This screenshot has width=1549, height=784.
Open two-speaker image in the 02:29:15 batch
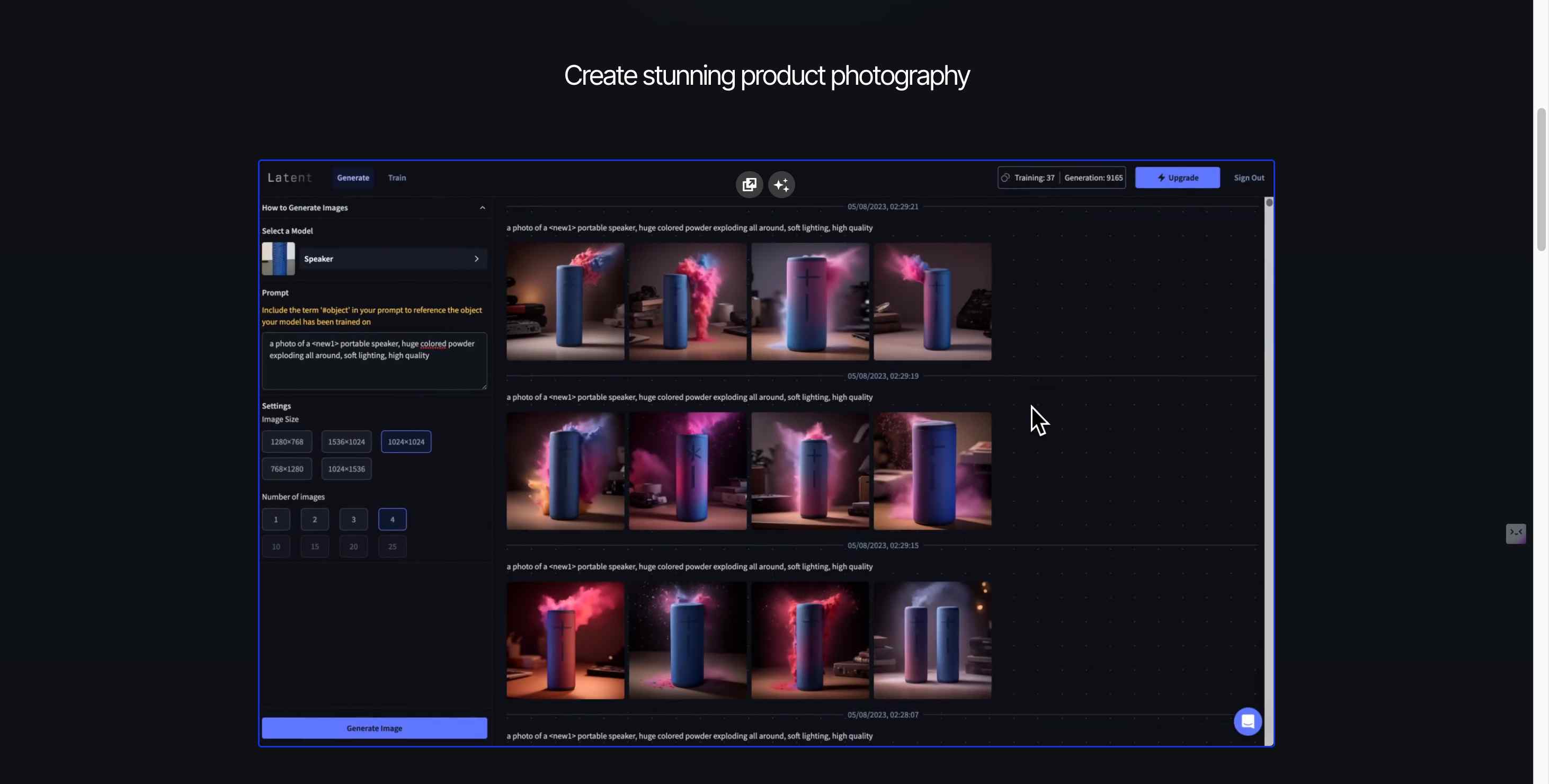click(x=933, y=640)
